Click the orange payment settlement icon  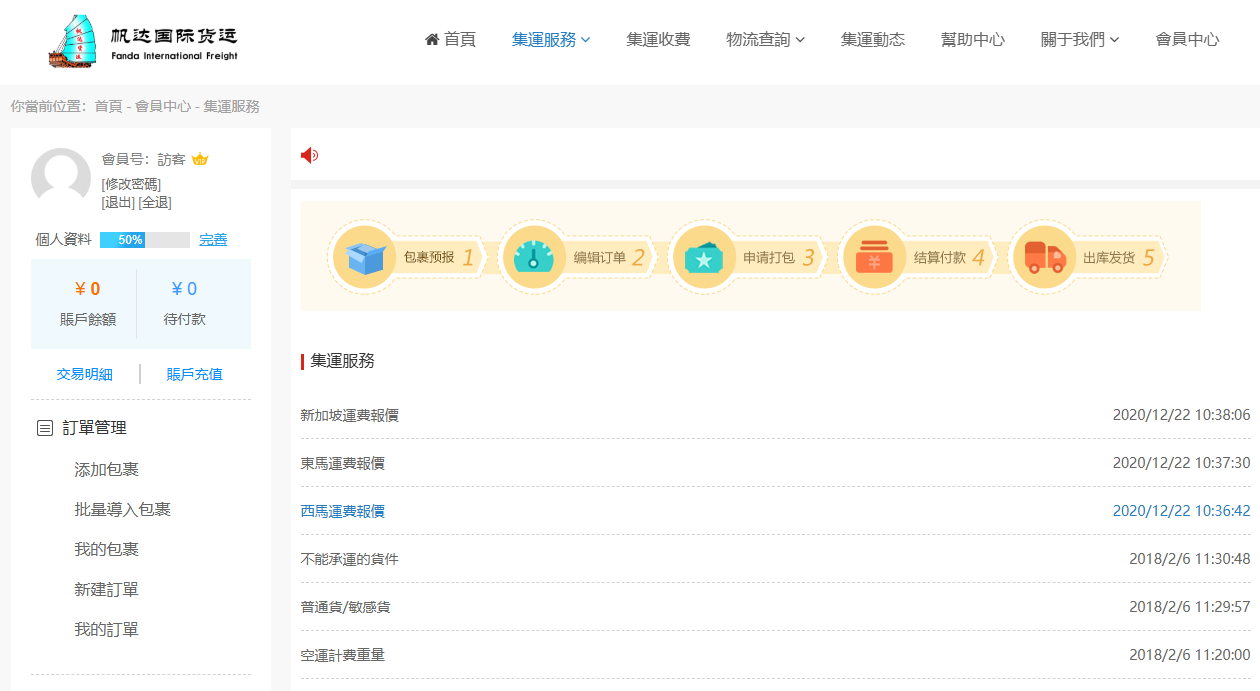874,257
